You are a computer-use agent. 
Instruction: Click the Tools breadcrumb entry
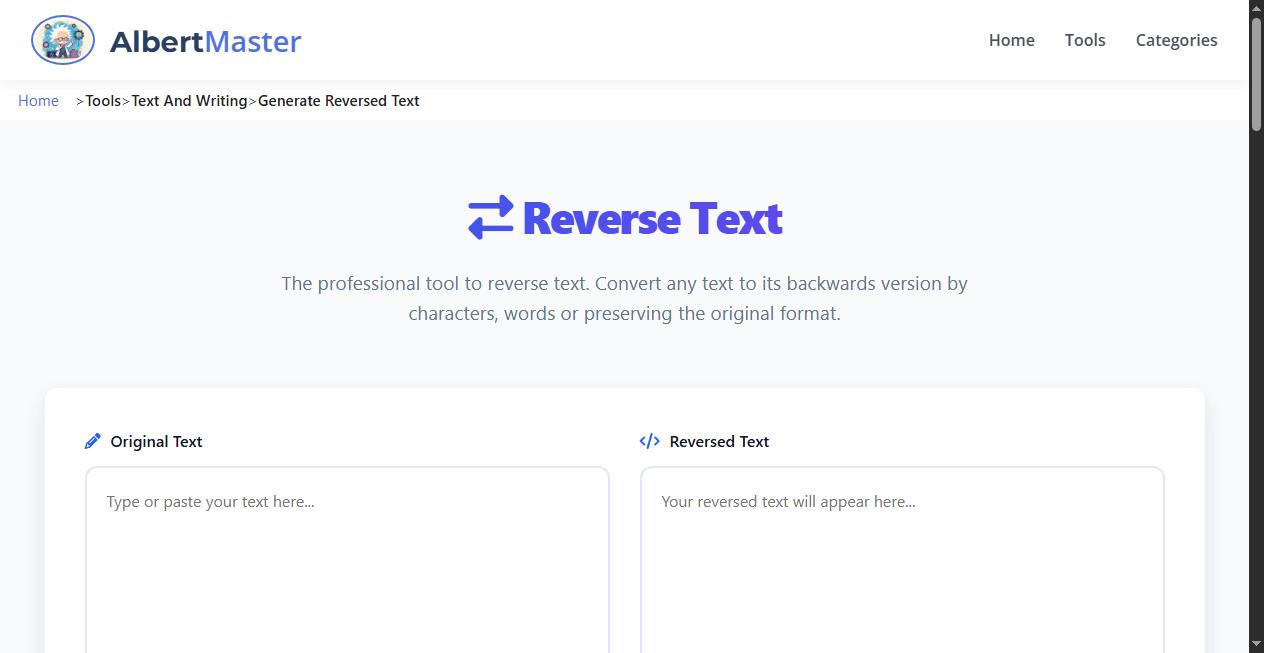(x=103, y=100)
